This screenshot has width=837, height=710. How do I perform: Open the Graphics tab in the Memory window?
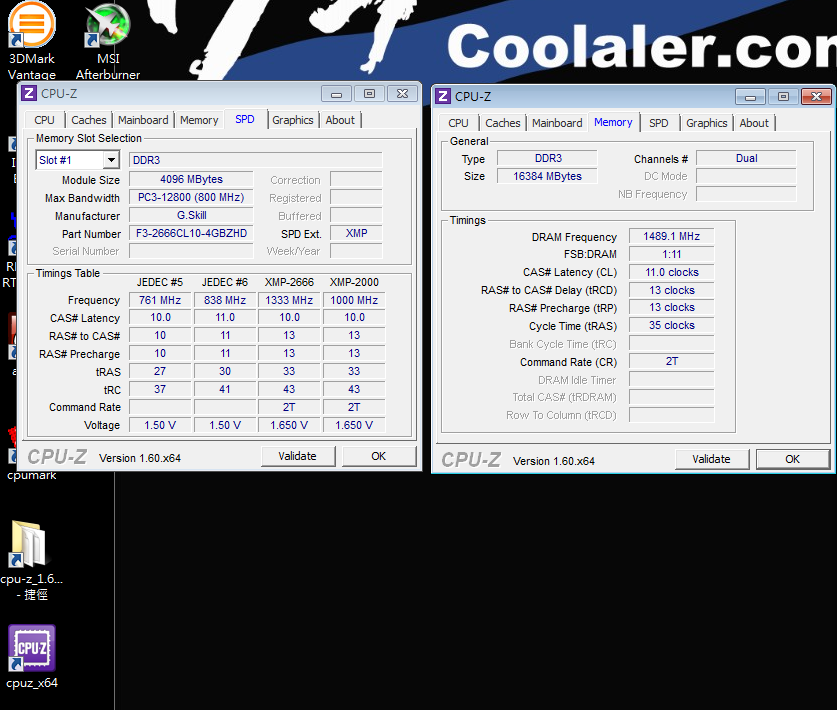click(x=707, y=123)
